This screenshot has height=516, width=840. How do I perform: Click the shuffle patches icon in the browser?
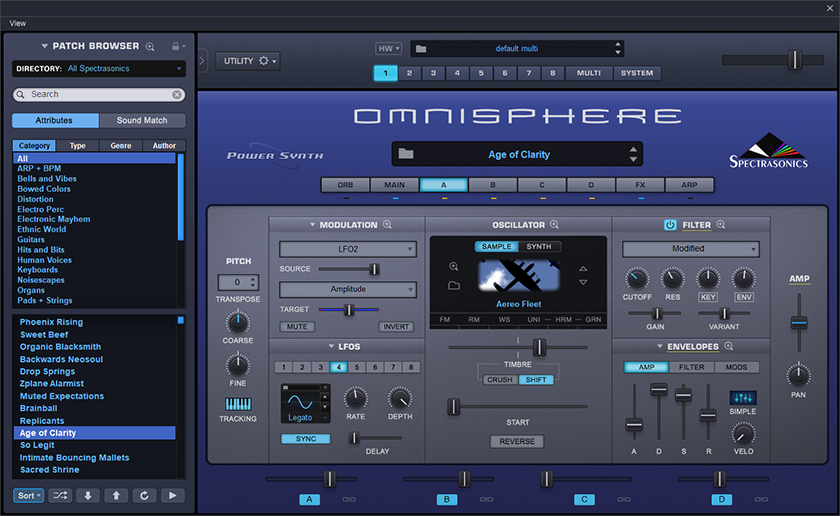[x=62, y=495]
